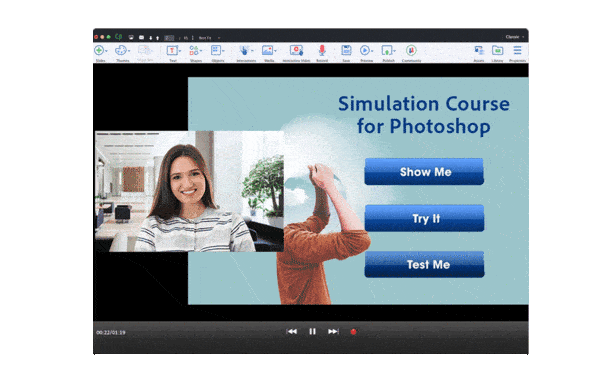
Task: Expand the Interactions dropdown arrow
Action: pyautogui.click(x=252, y=51)
